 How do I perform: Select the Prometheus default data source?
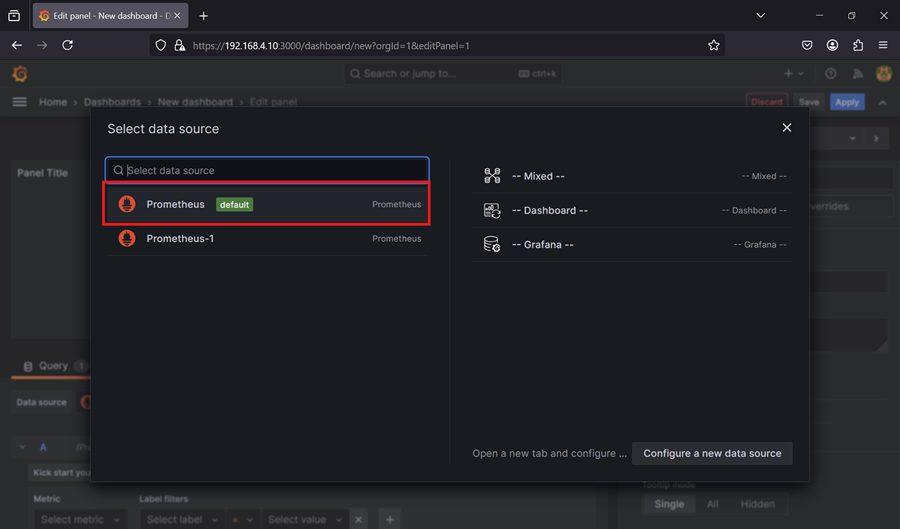(267, 204)
